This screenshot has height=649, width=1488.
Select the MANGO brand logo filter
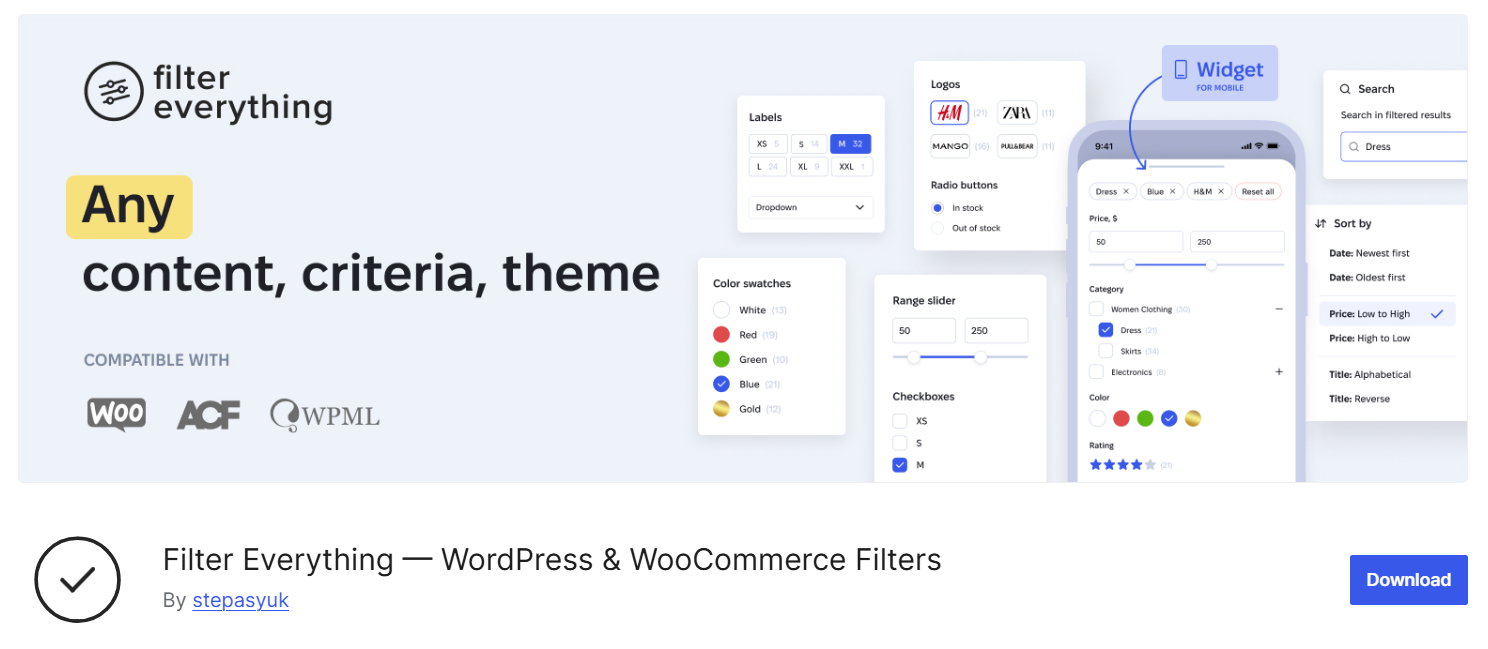950,146
